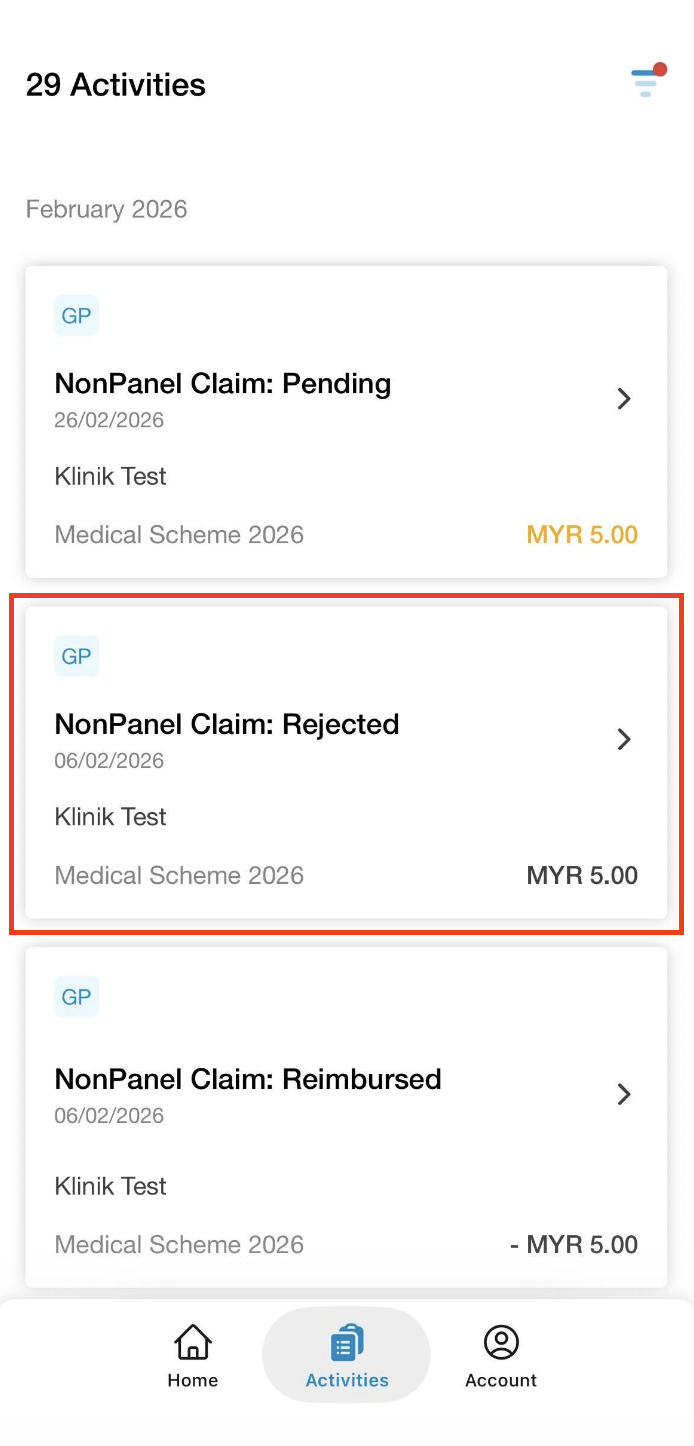Screen dimensions: 694x1446
Task: Switch to the Account tab label
Action: pyautogui.click(x=501, y=1380)
